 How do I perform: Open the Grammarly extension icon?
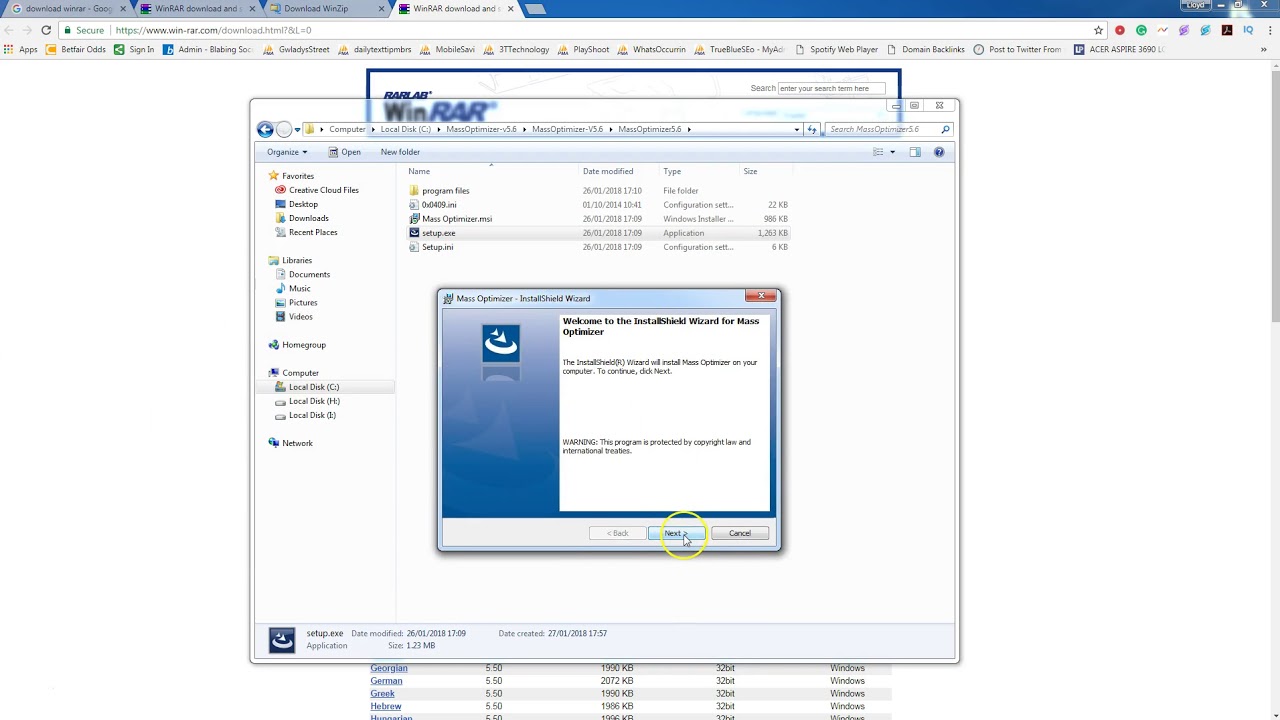[x=1141, y=30]
